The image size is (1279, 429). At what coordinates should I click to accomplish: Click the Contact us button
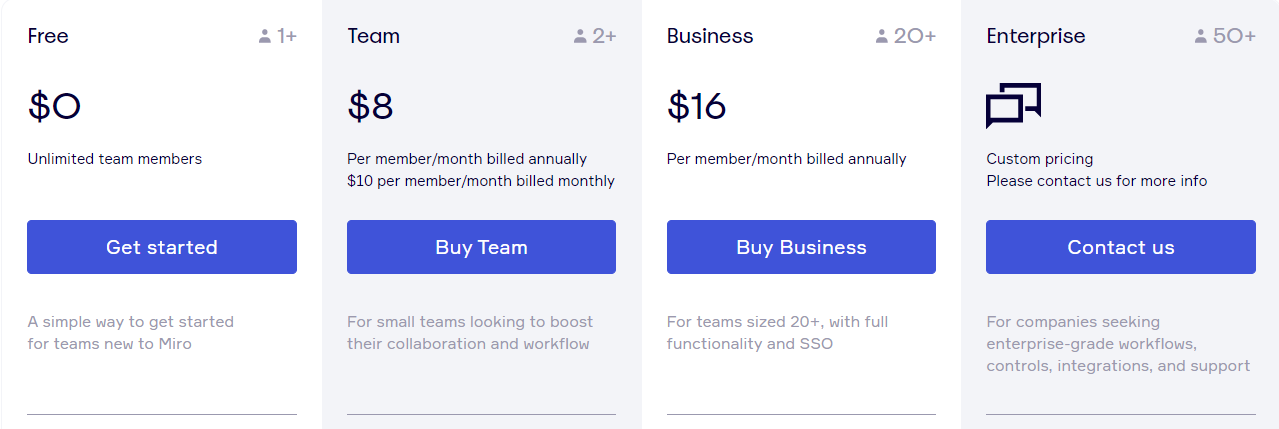pyautogui.click(x=1121, y=247)
